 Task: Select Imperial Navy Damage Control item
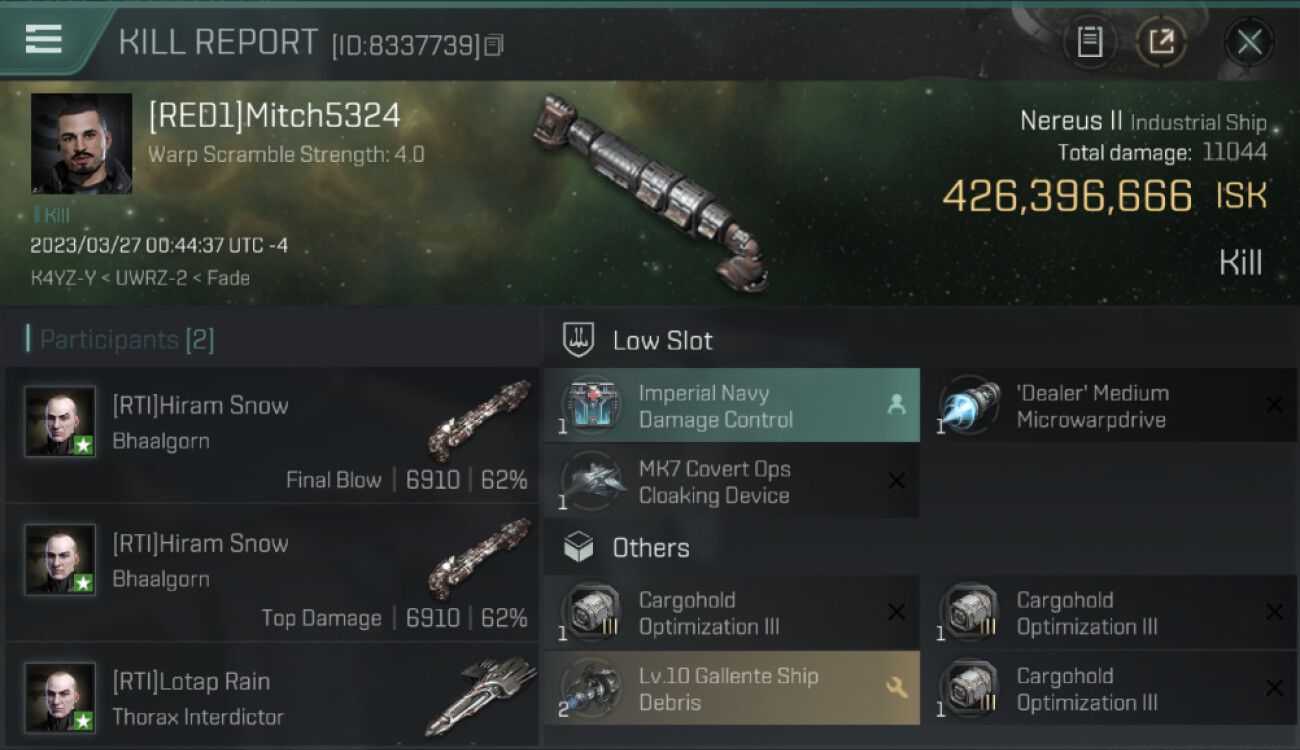[731, 405]
